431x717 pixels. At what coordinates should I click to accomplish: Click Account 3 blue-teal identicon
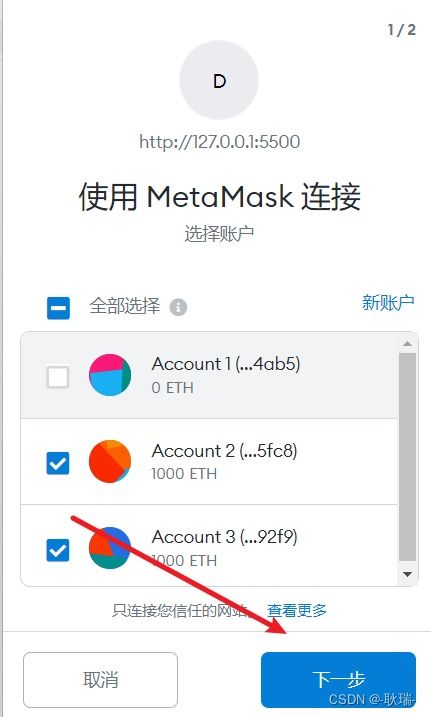click(x=110, y=548)
